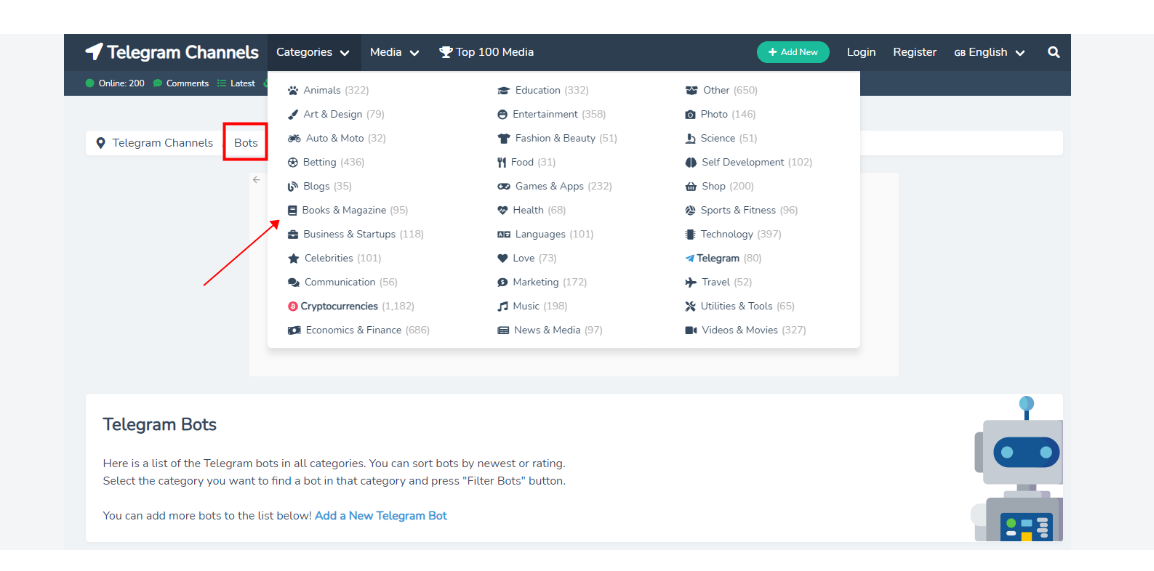Click the chat bubbles icon beside Communication
This screenshot has height=571, width=1154.
click(294, 283)
